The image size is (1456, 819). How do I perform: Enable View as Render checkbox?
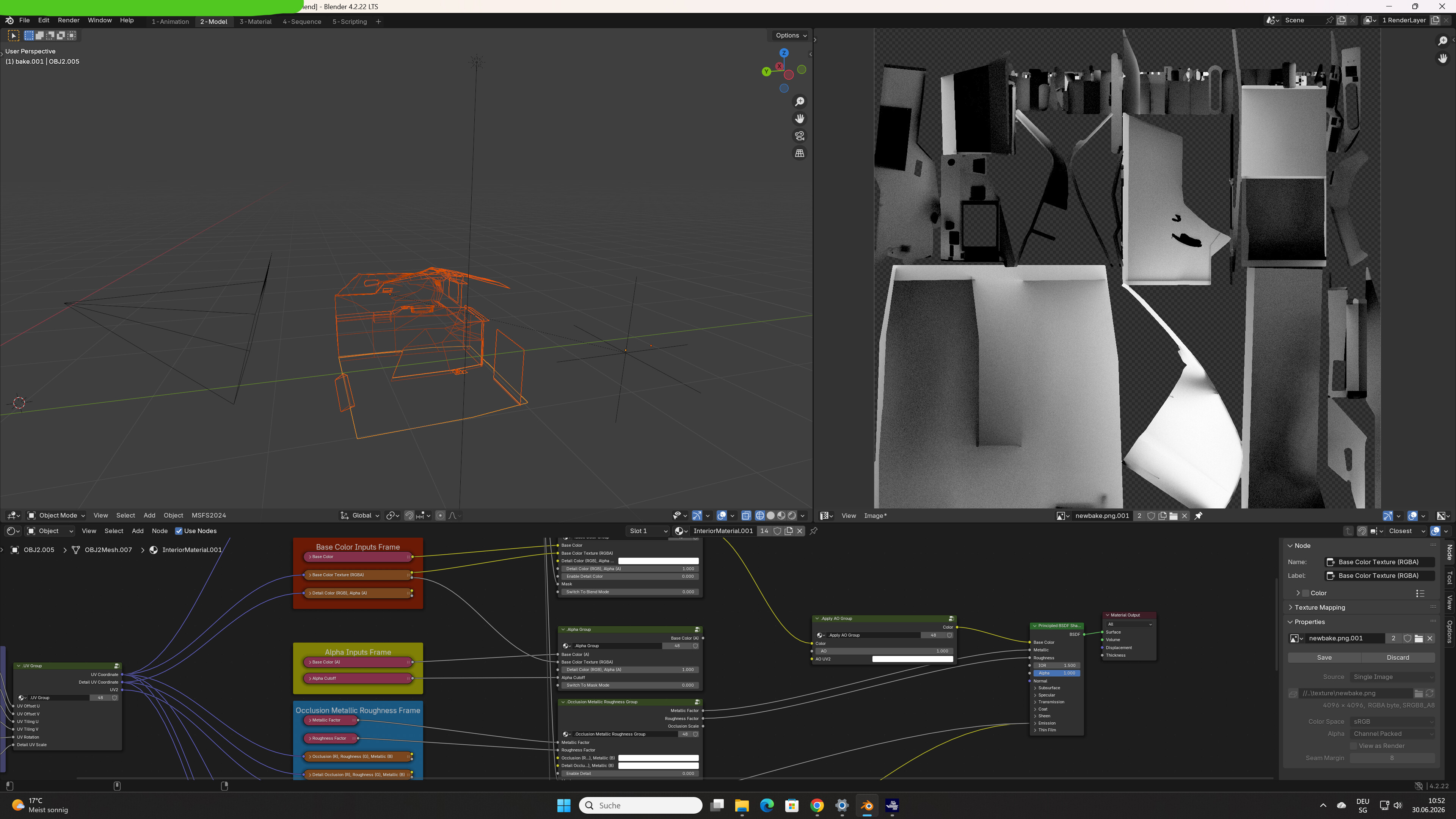pyautogui.click(x=1354, y=746)
